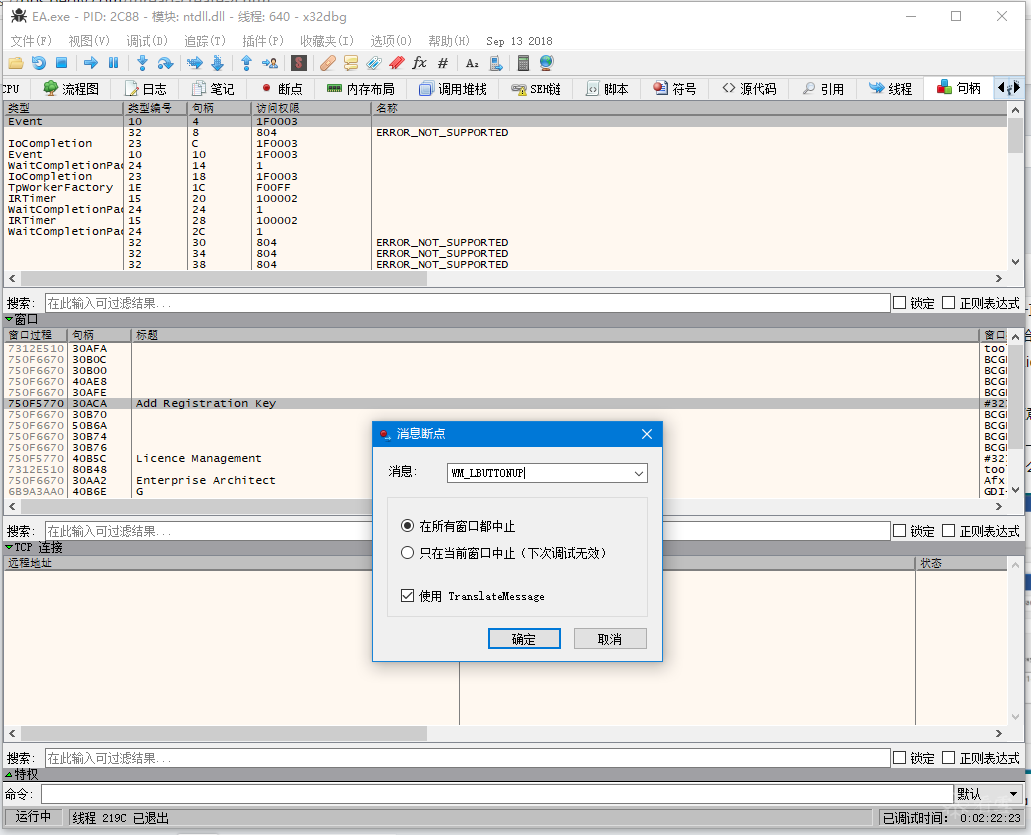Open the calculator icon
The width and height of the screenshot is (1031, 835).
[x=523, y=63]
